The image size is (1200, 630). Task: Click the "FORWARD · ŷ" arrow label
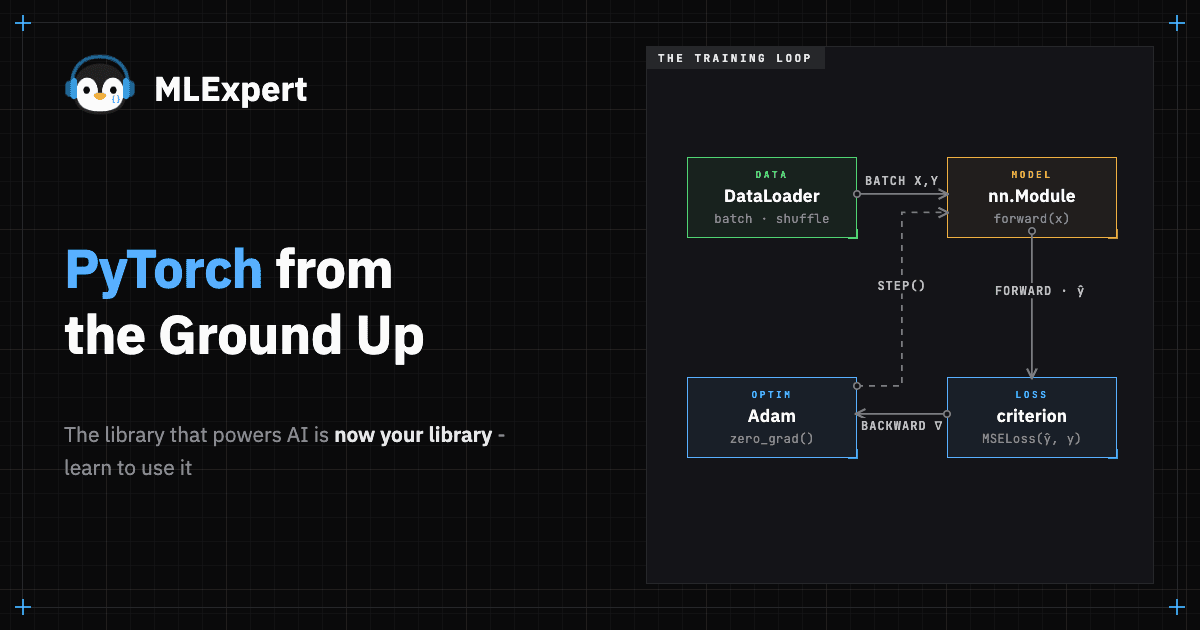click(x=1041, y=291)
